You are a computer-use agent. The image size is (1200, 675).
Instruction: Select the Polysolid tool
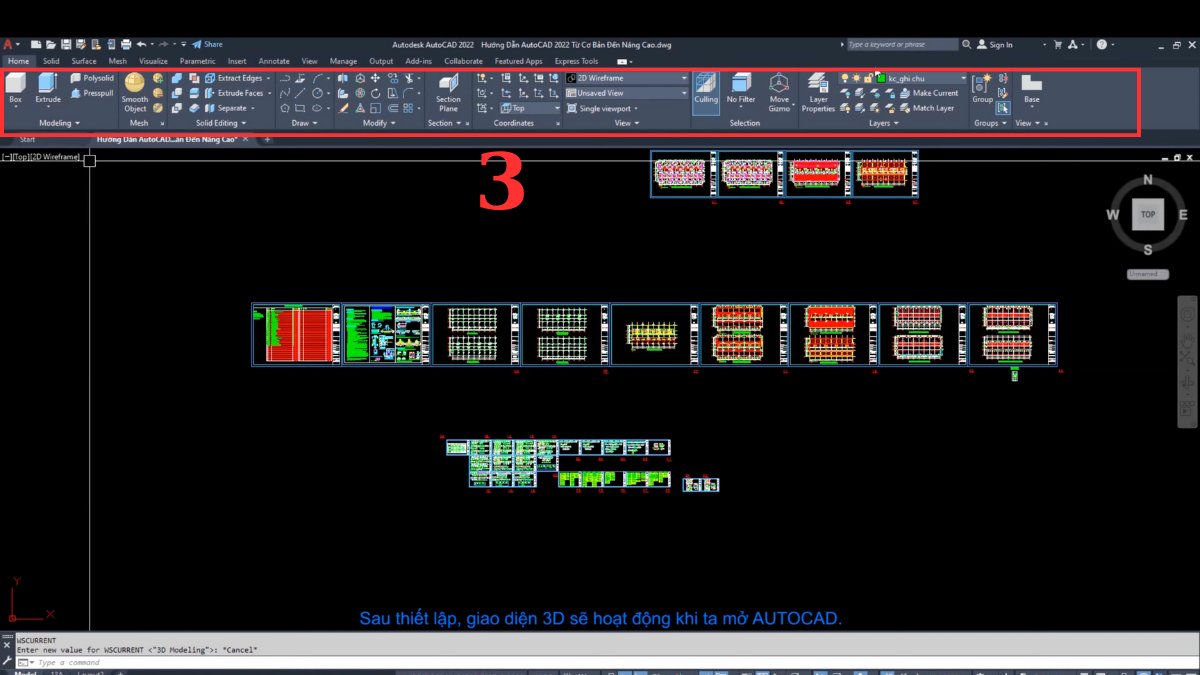pos(92,77)
